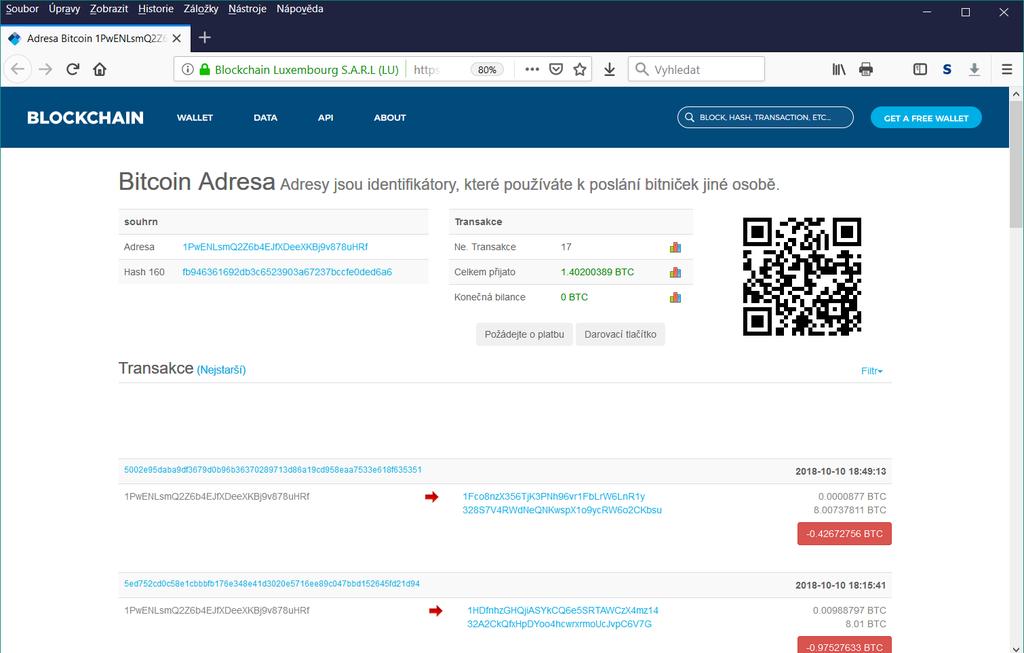
Task: Open the Zobrazit menu
Action: (x=109, y=9)
